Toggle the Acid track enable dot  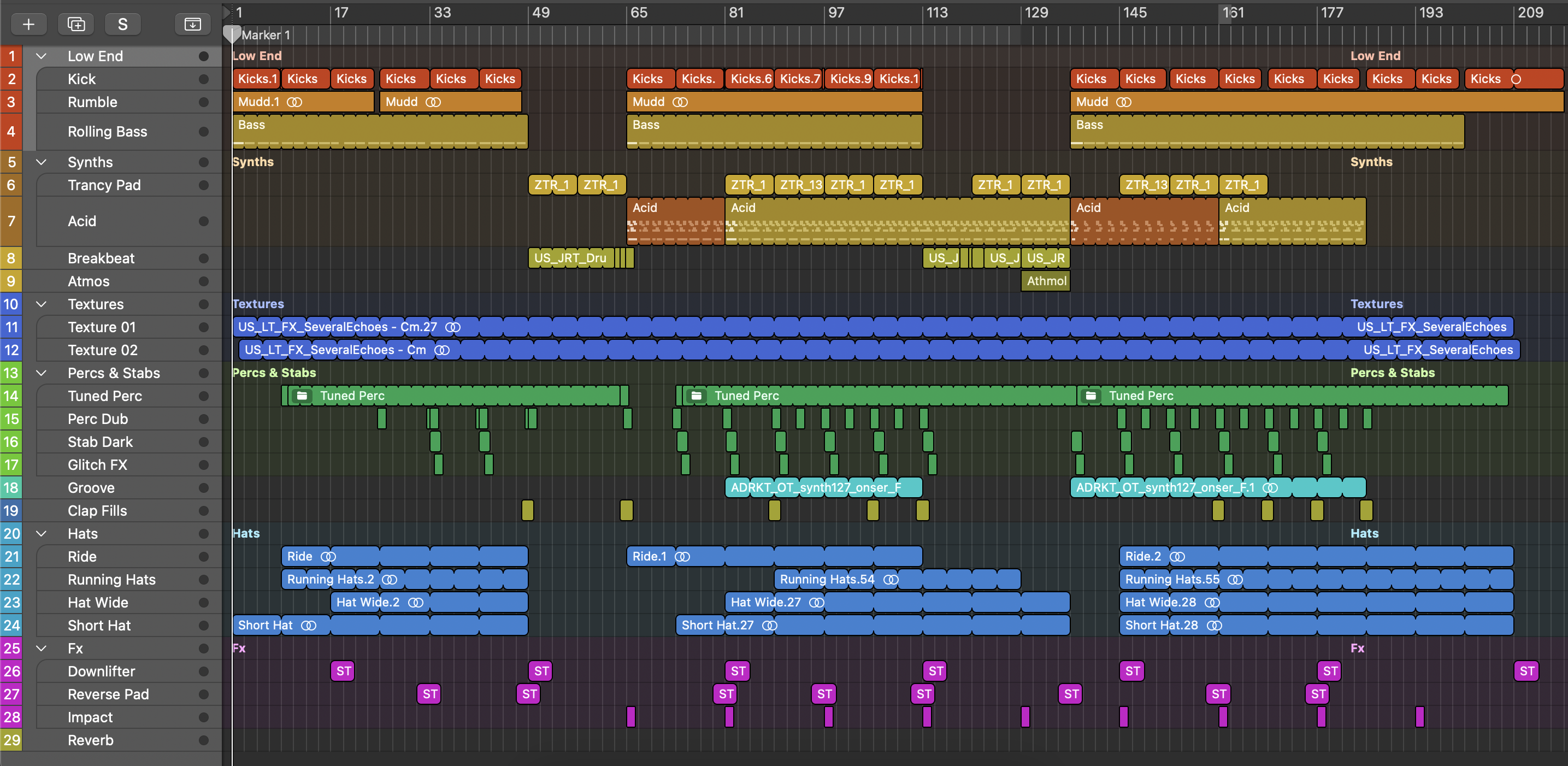click(x=204, y=222)
